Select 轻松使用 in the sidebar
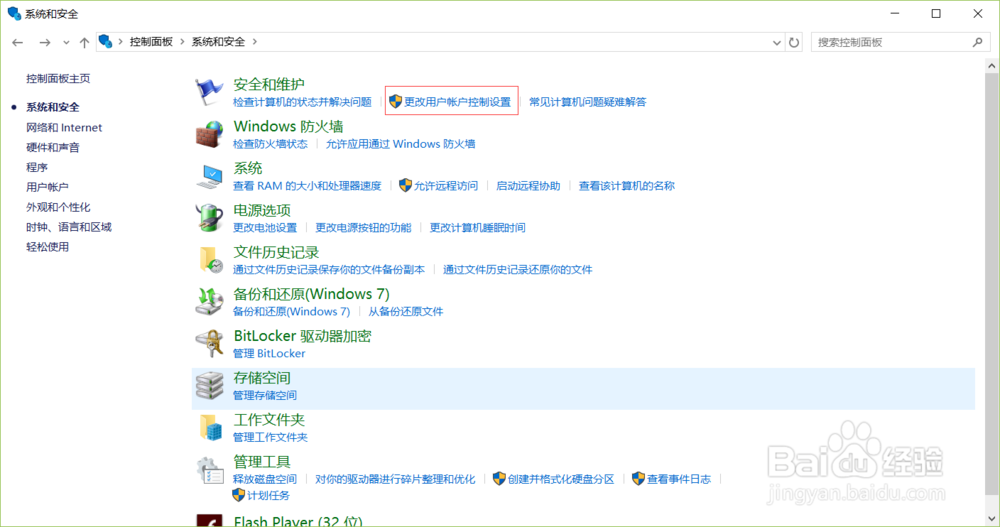The height and width of the screenshot is (527, 1000). point(47,247)
